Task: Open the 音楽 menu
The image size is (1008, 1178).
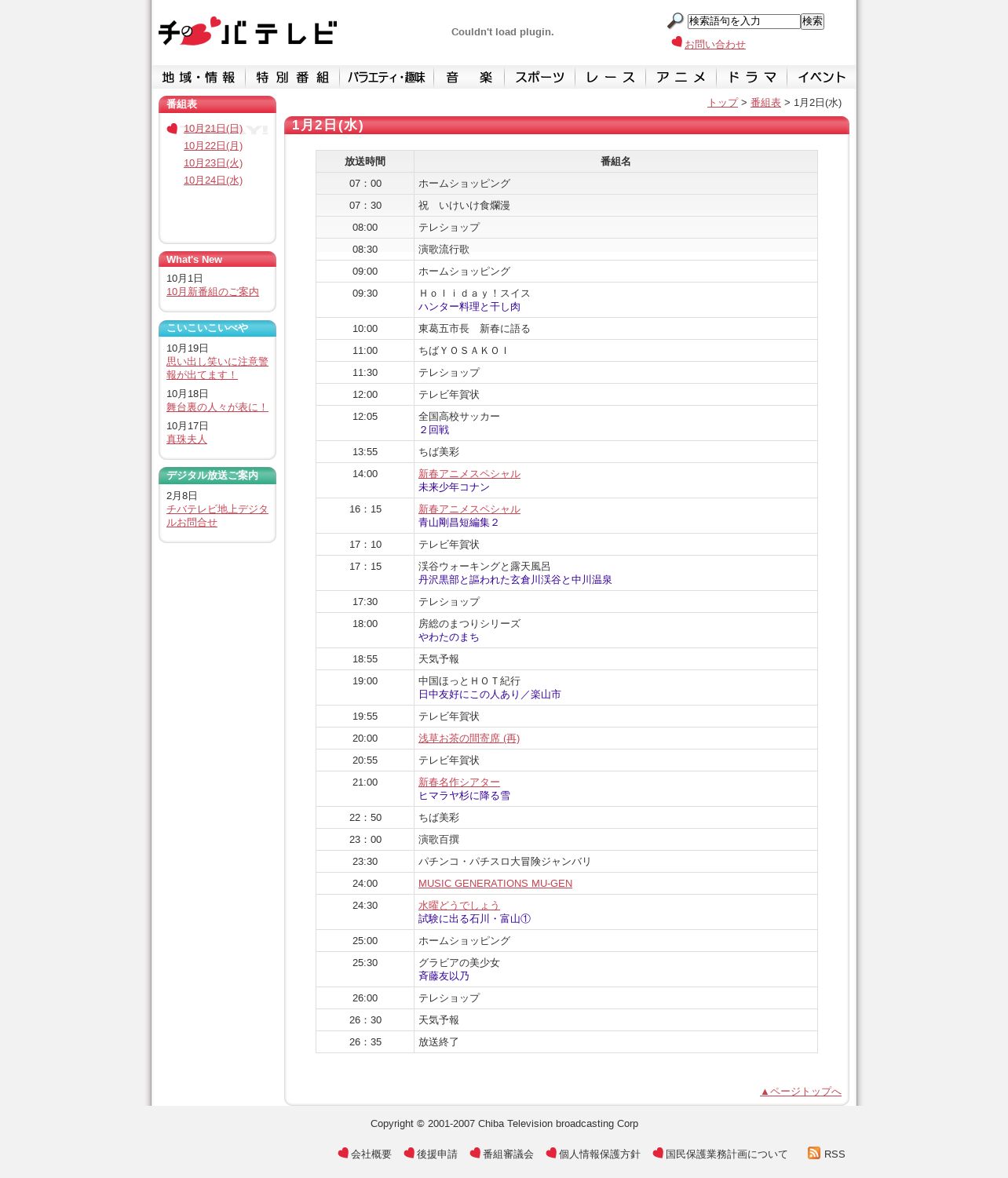Action: tap(469, 77)
